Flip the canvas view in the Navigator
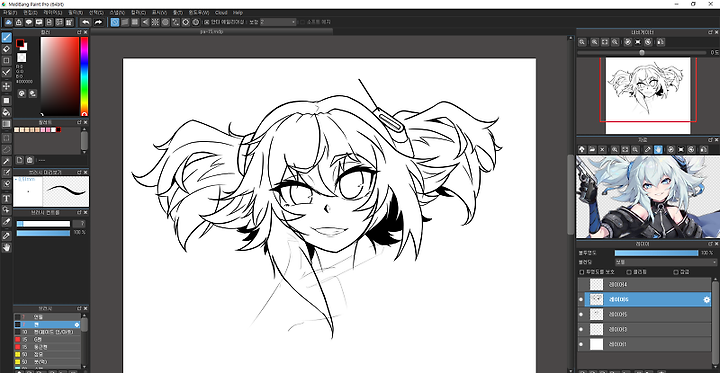Viewport: 720px width, 373px height. pos(660,42)
